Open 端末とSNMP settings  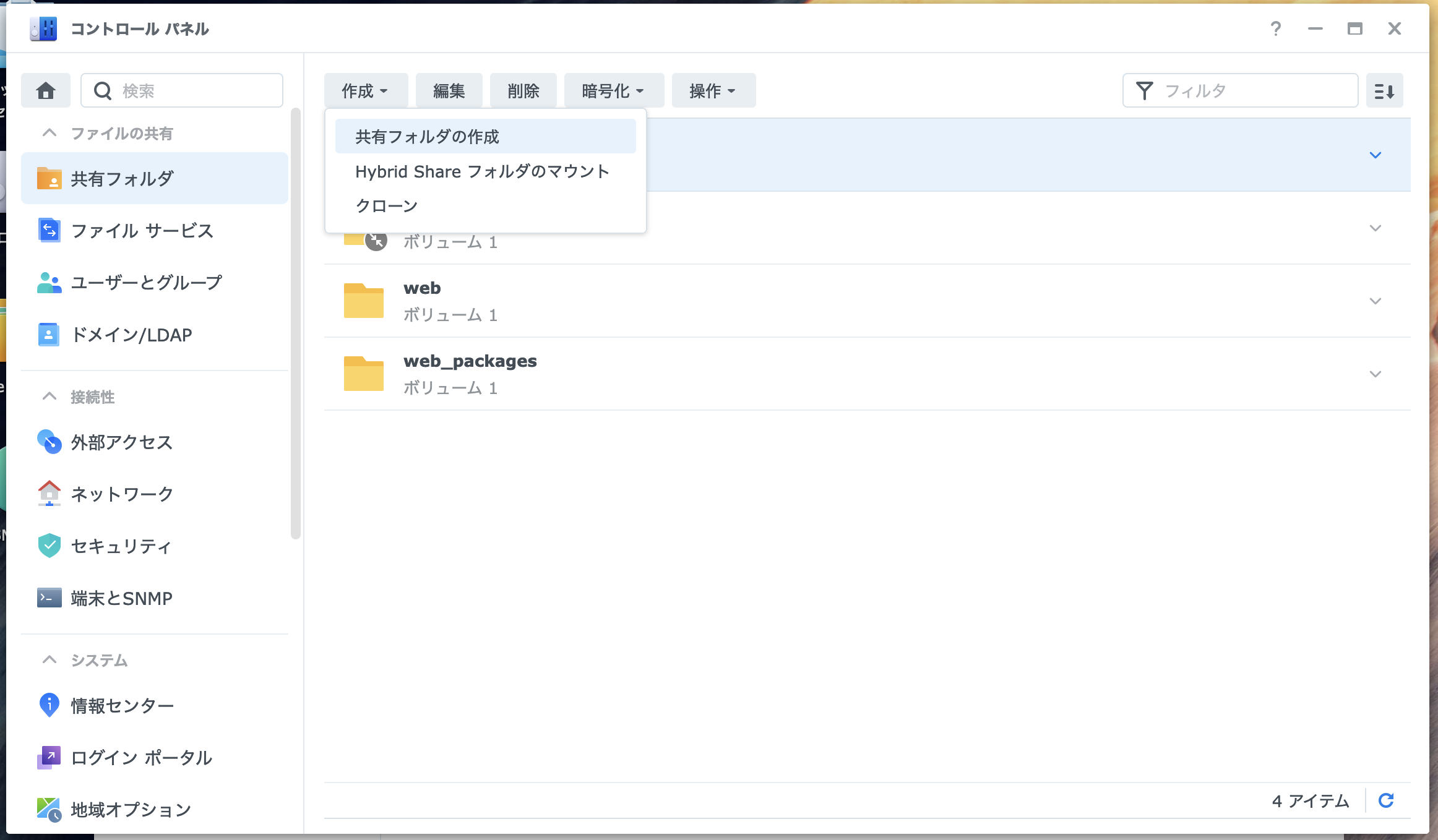coord(121,598)
